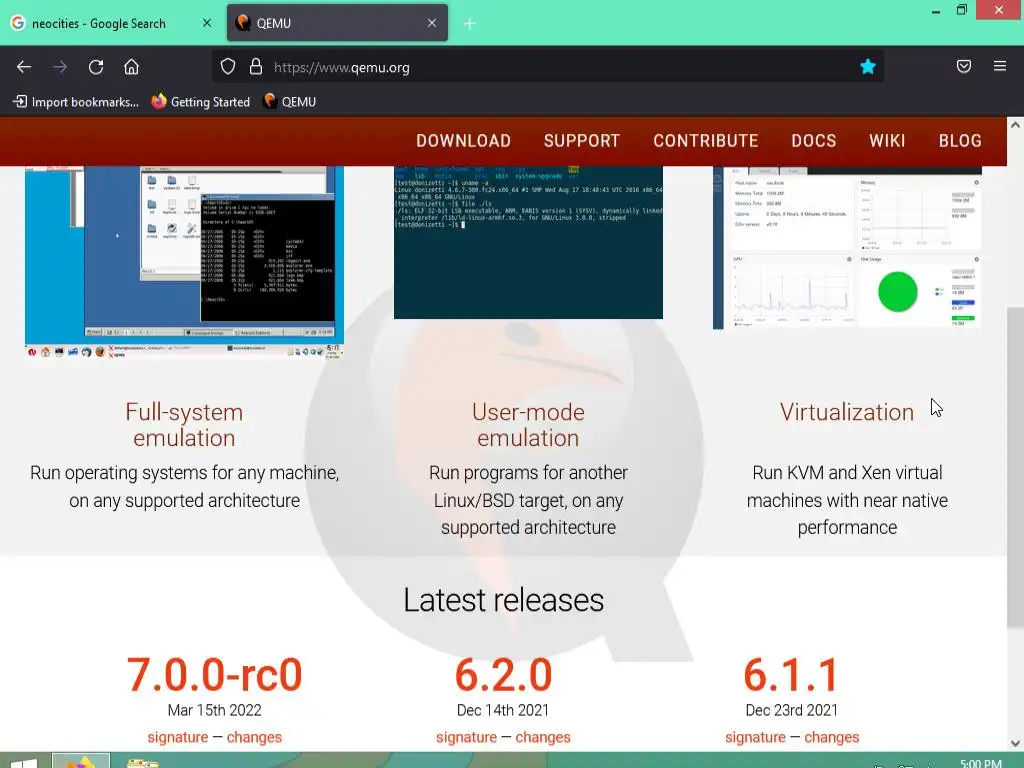Open the CONTRIBUTE nav item
Screen dimensions: 1024x768
706,141
